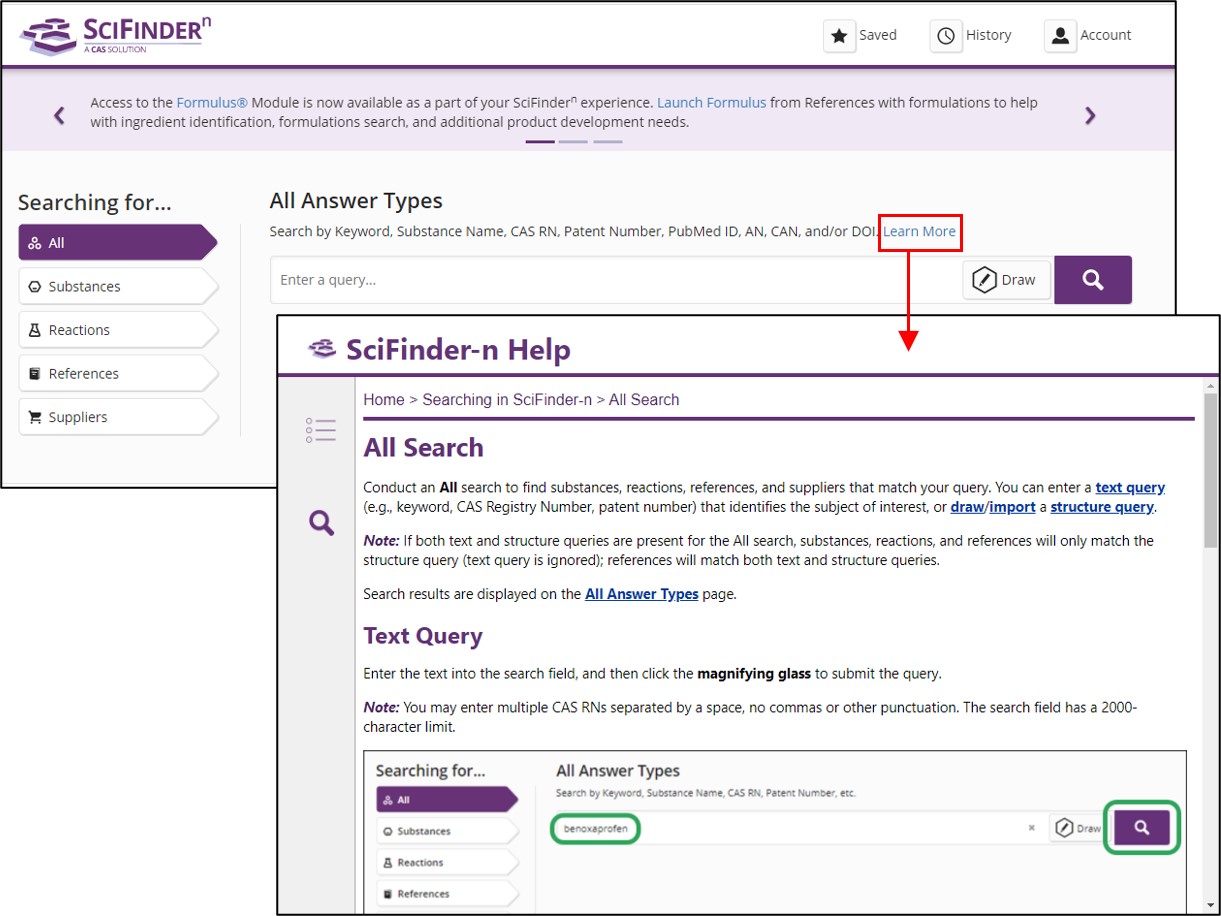Screen dimensions: 1221x916
Task: Select Reactions search type
Action: pyautogui.click(x=117, y=330)
